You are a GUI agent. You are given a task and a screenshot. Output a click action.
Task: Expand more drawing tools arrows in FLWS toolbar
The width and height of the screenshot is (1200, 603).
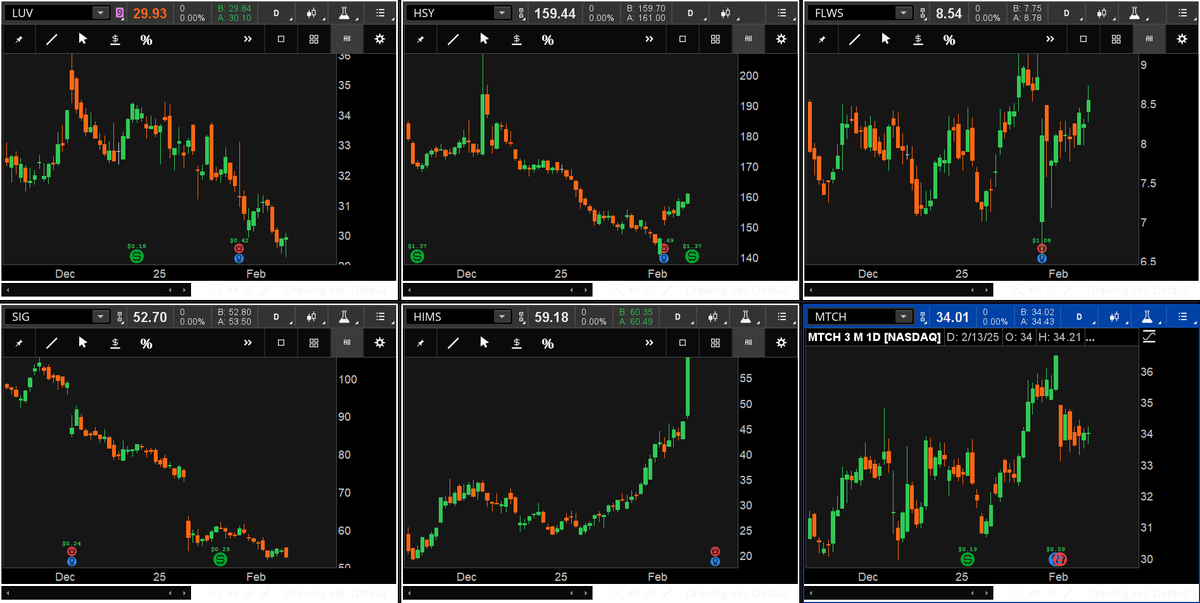coord(1050,39)
